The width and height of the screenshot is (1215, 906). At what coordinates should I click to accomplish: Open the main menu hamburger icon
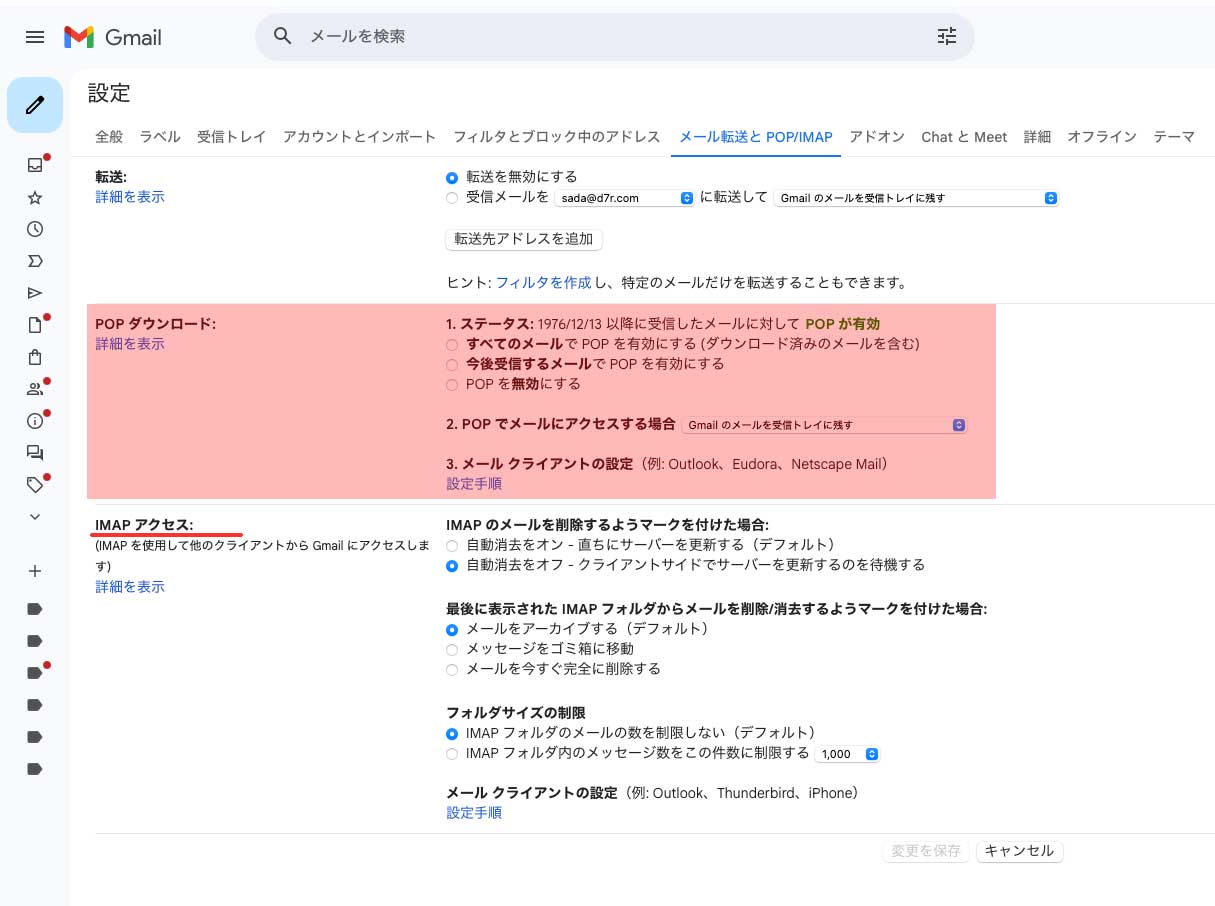point(35,37)
